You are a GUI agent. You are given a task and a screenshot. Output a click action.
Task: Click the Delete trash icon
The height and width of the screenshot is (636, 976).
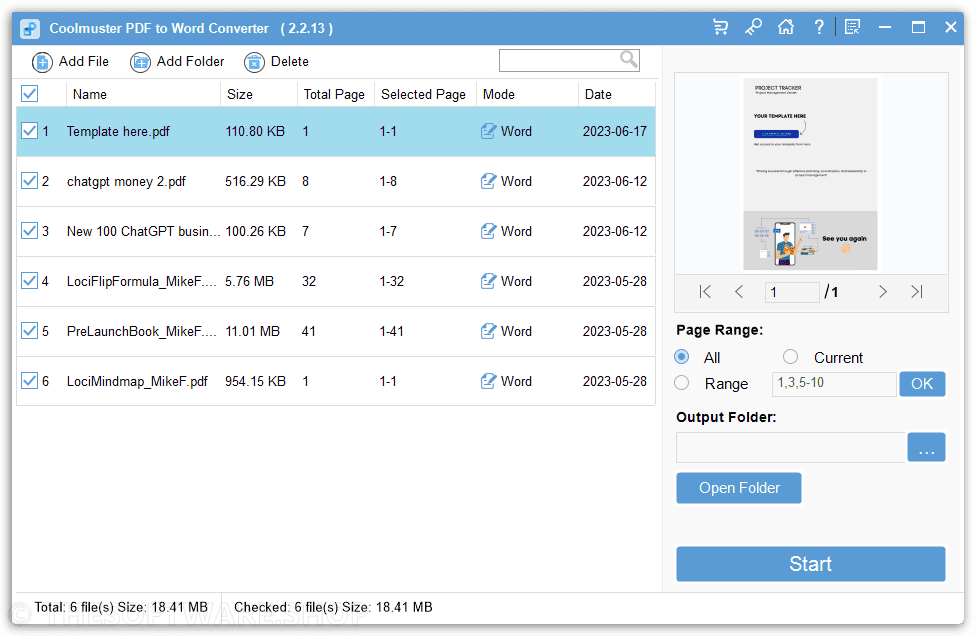pyautogui.click(x=254, y=62)
